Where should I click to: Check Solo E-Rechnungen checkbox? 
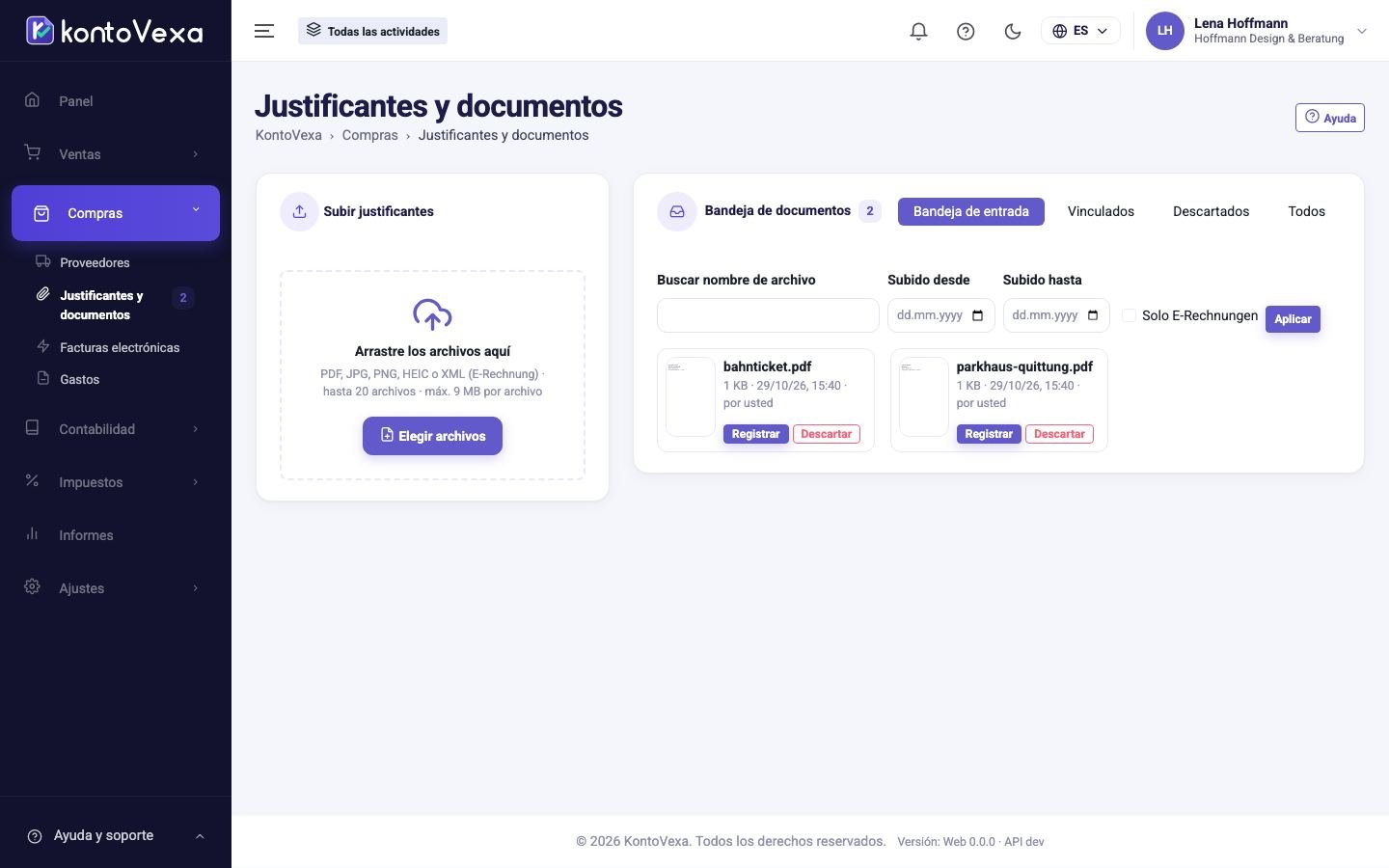point(1129,315)
